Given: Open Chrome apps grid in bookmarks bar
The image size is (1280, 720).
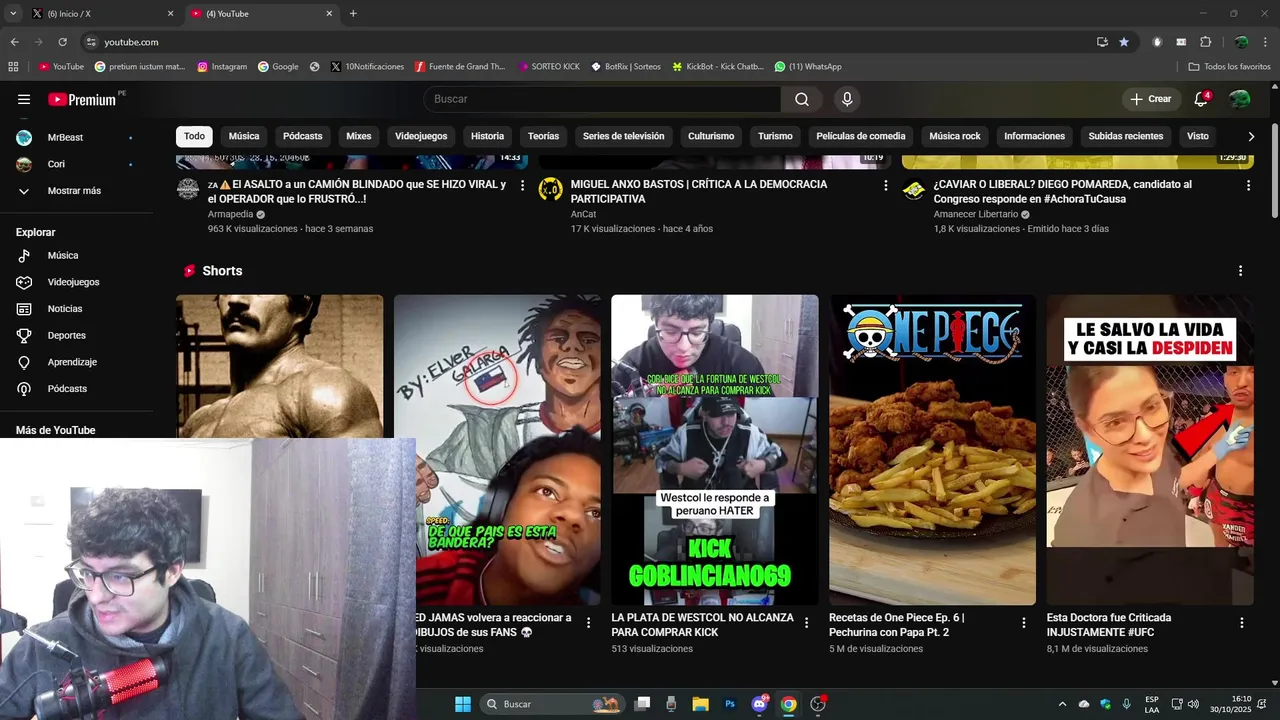Looking at the screenshot, I should (13, 67).
